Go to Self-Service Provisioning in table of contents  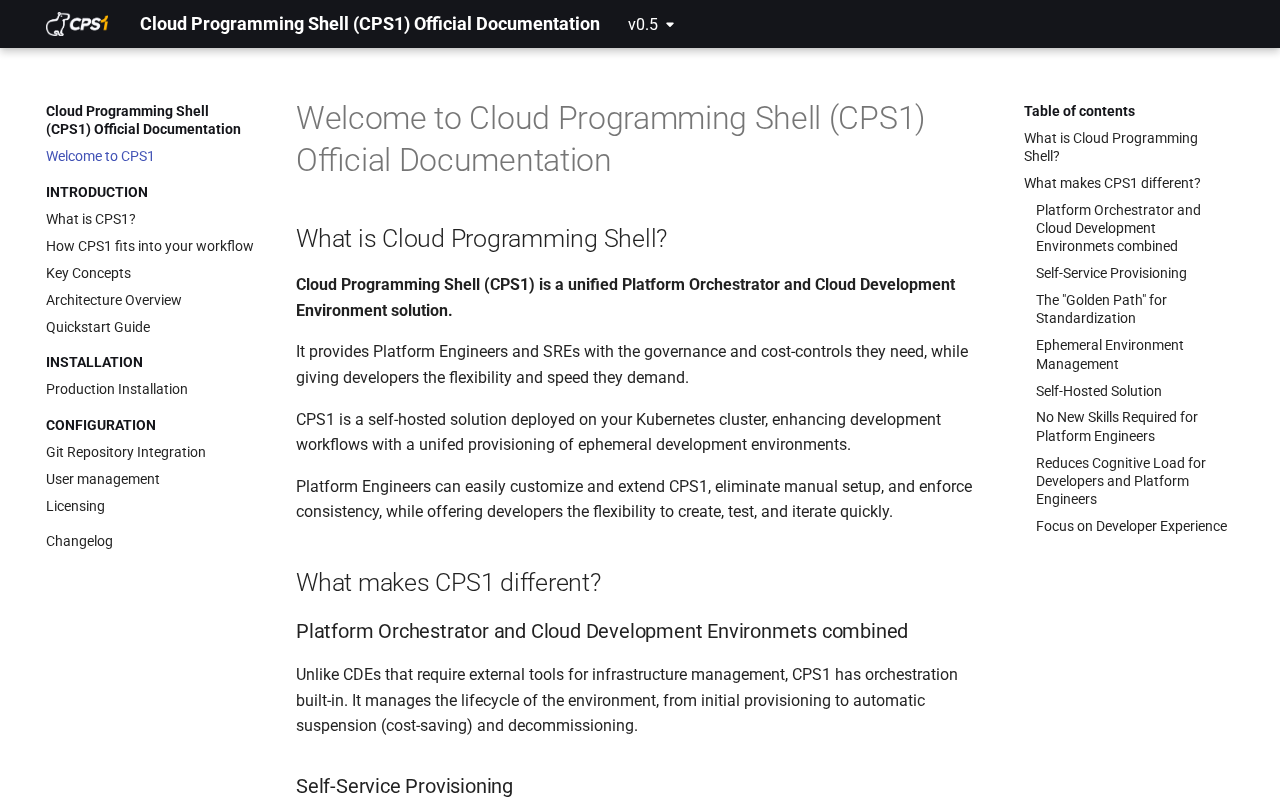(1111, 273)
